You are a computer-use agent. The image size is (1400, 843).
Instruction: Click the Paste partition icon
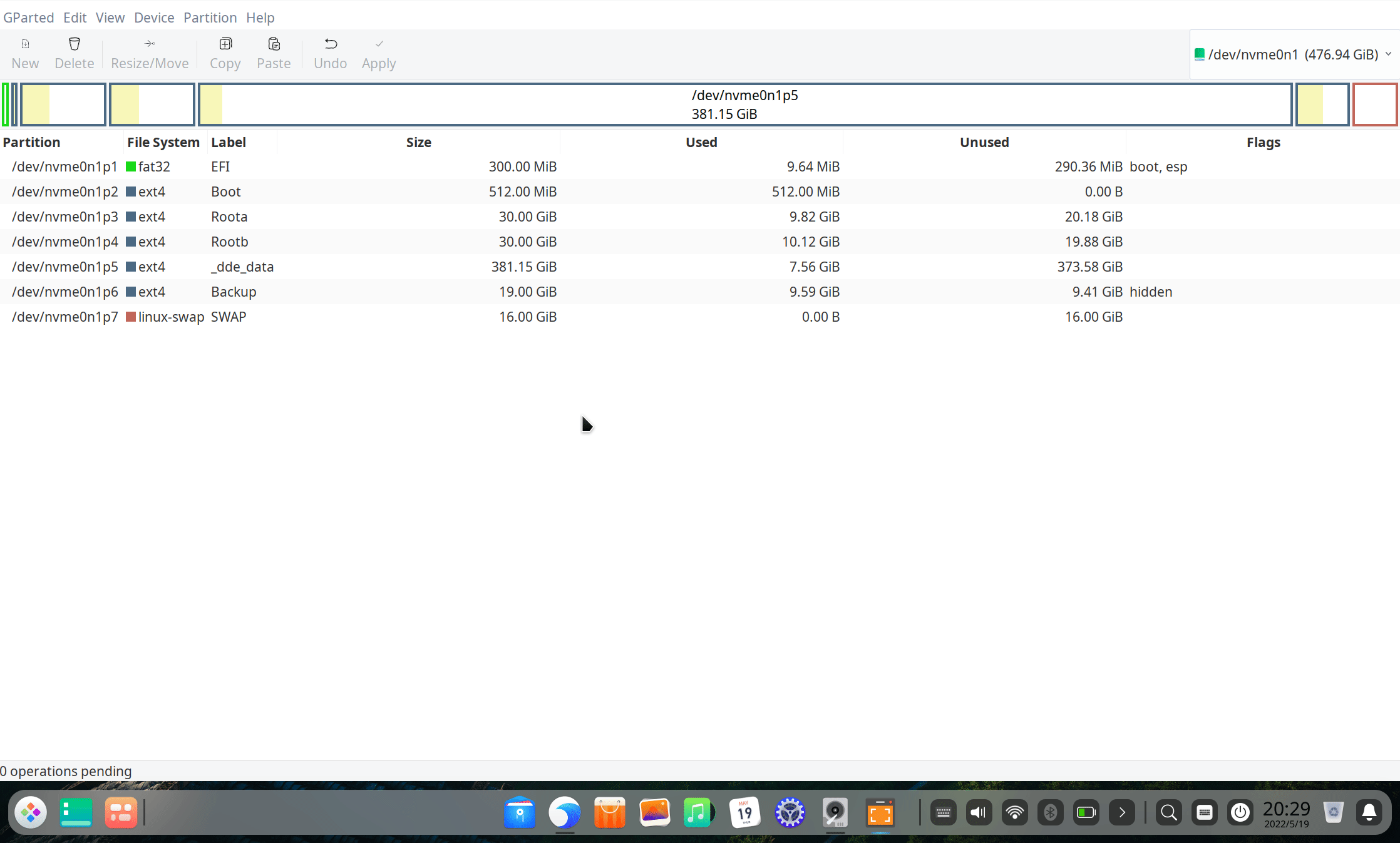[274, 44]
